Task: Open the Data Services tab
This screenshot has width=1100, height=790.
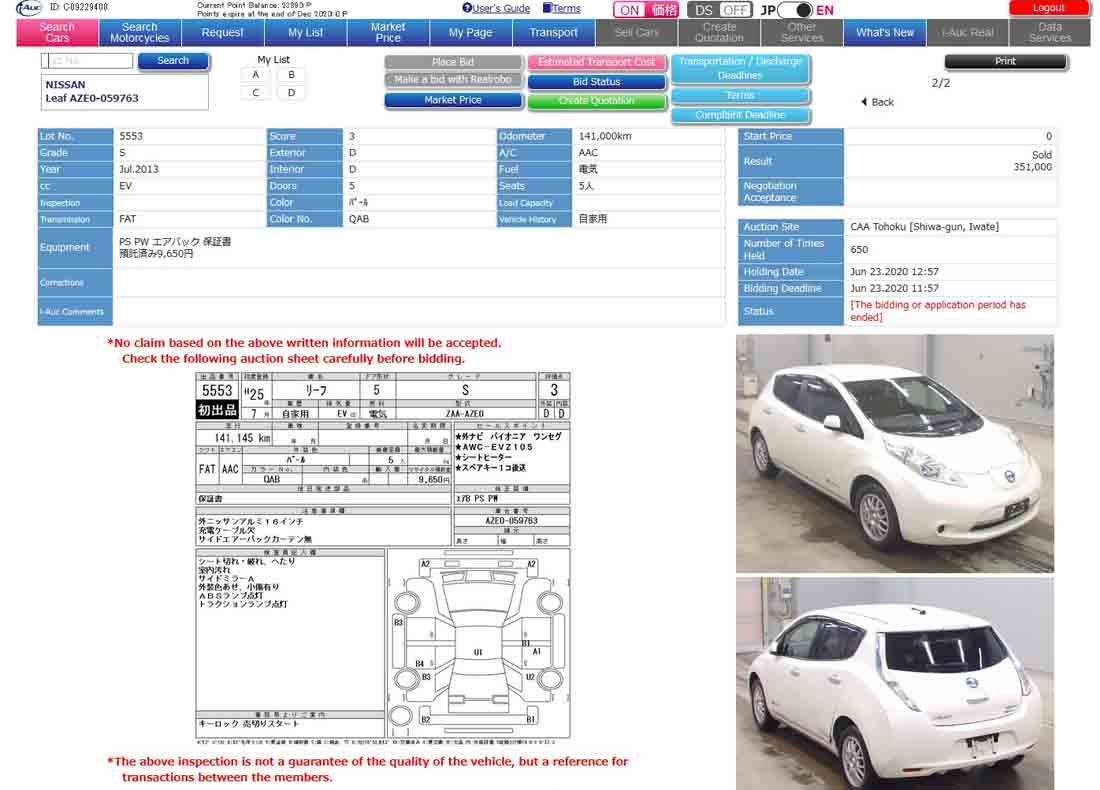Action: coord(1050,32)
